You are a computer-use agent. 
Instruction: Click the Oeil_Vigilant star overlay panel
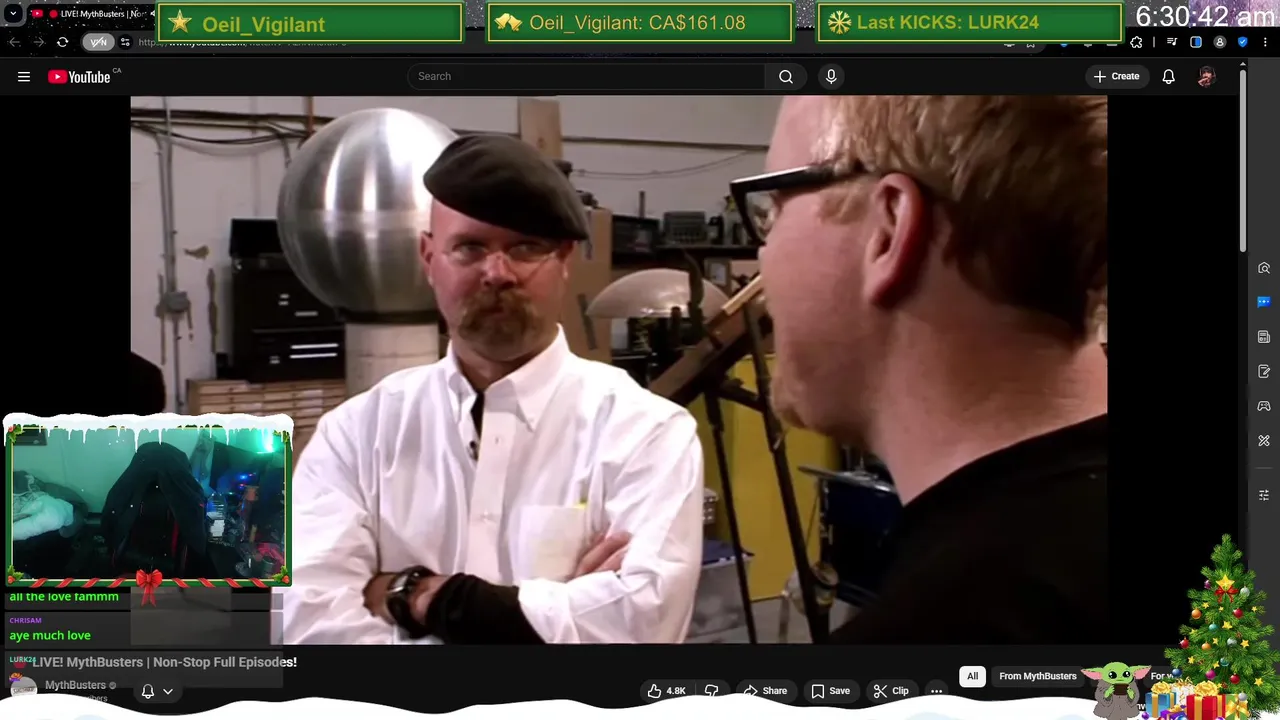[x=311, y=22]
